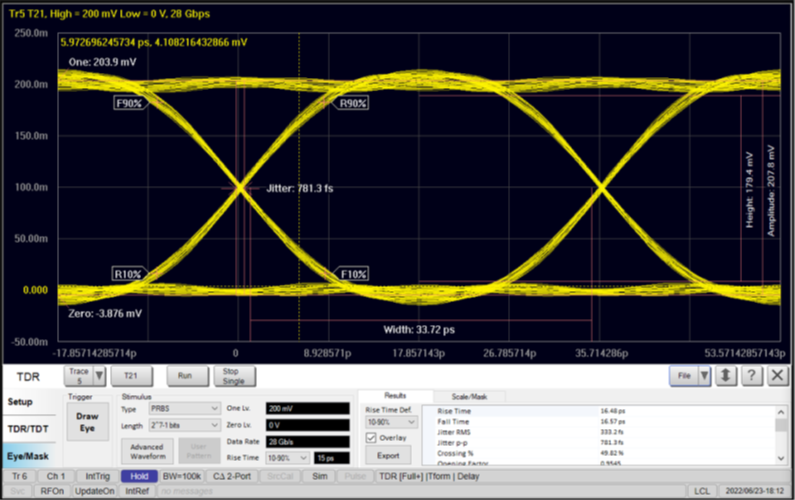
Task: Click the Ch 1 status bar item
Action: pos(56,476)
